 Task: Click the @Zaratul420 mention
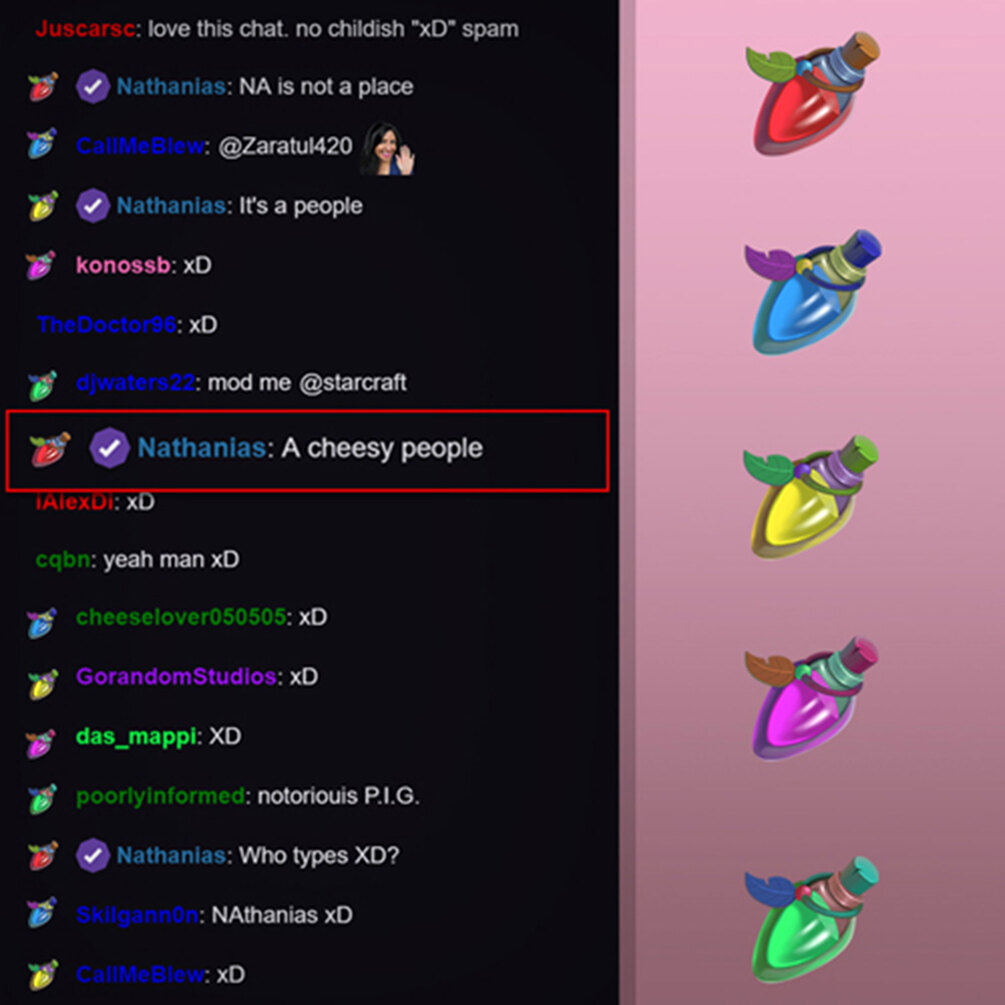[285, 146]
